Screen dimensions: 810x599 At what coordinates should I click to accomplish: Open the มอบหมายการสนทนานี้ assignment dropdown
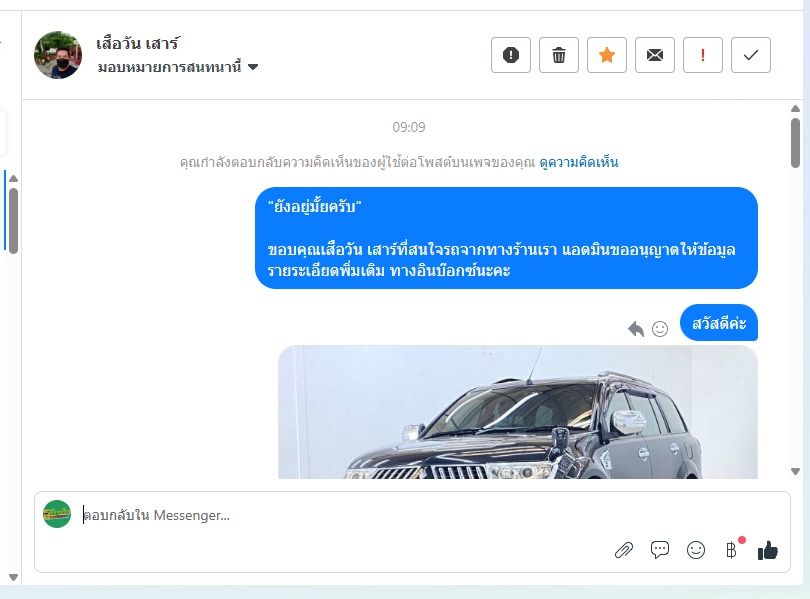click(178, 67)
